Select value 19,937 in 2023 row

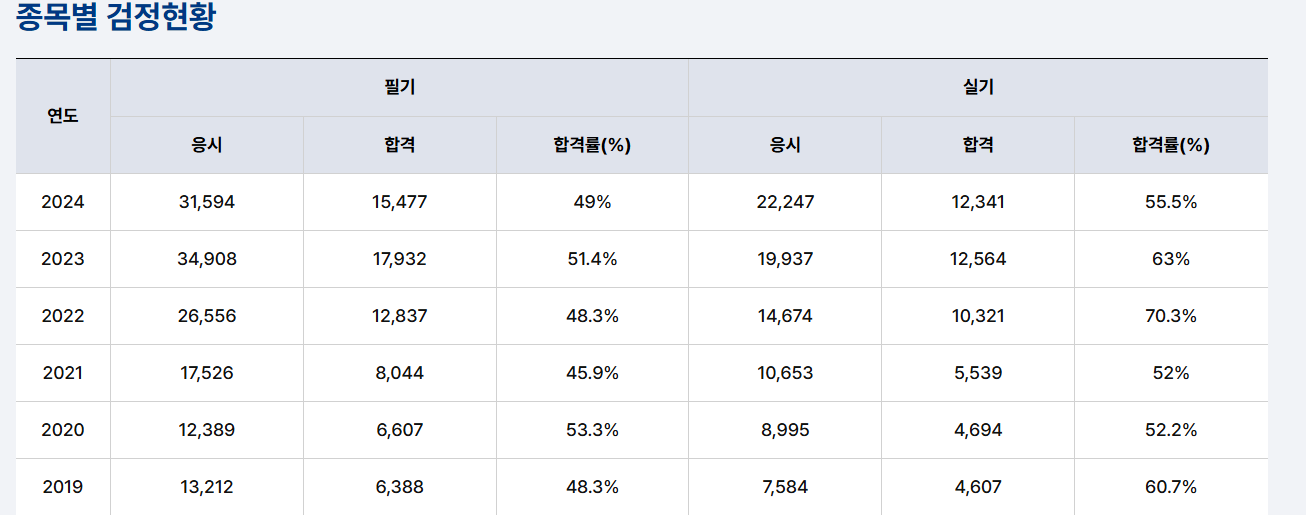(x=785, y=259)
